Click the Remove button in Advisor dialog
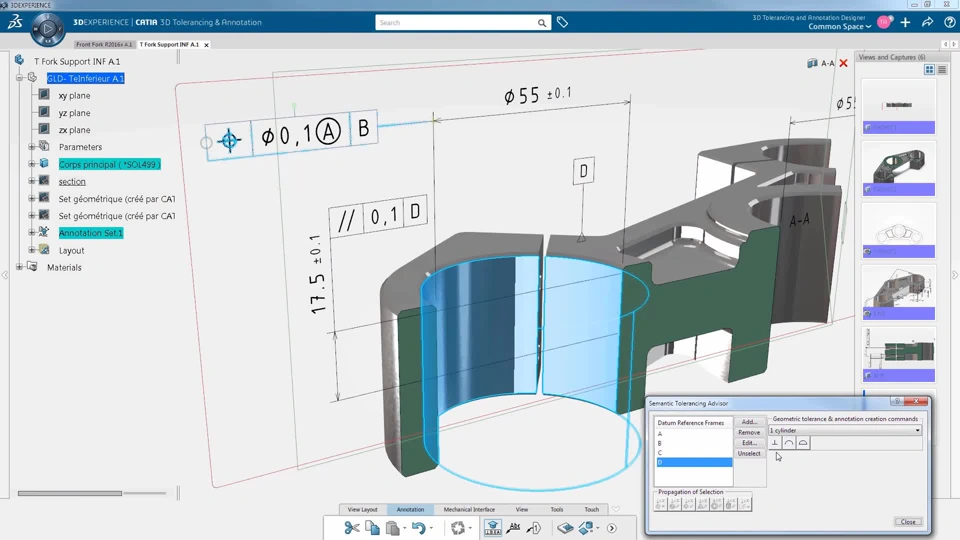The image size is (960, 540). (x=749, y=432)
